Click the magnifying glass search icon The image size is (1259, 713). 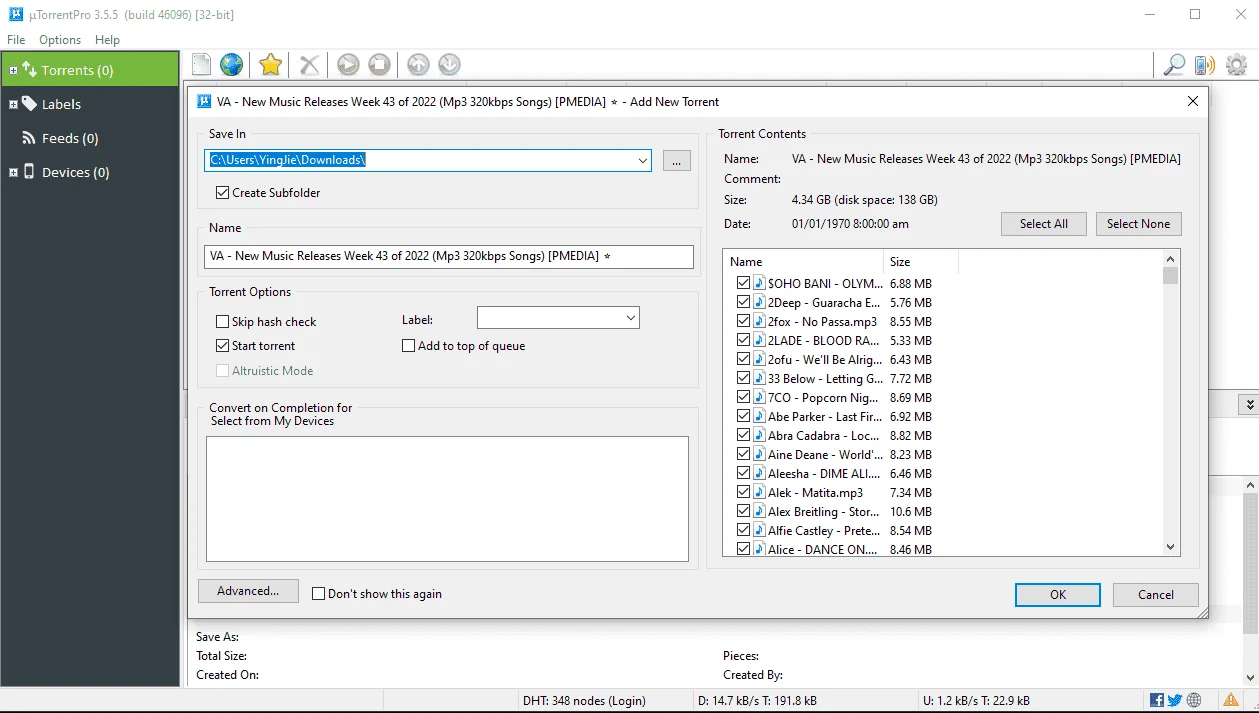point(1174,65)
